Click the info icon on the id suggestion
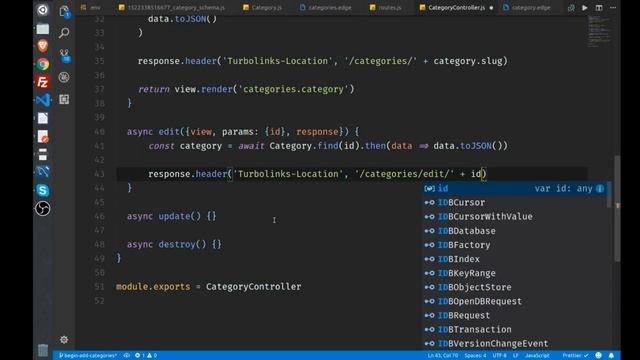The image size is (640, 360). click(x=600, y=189)
